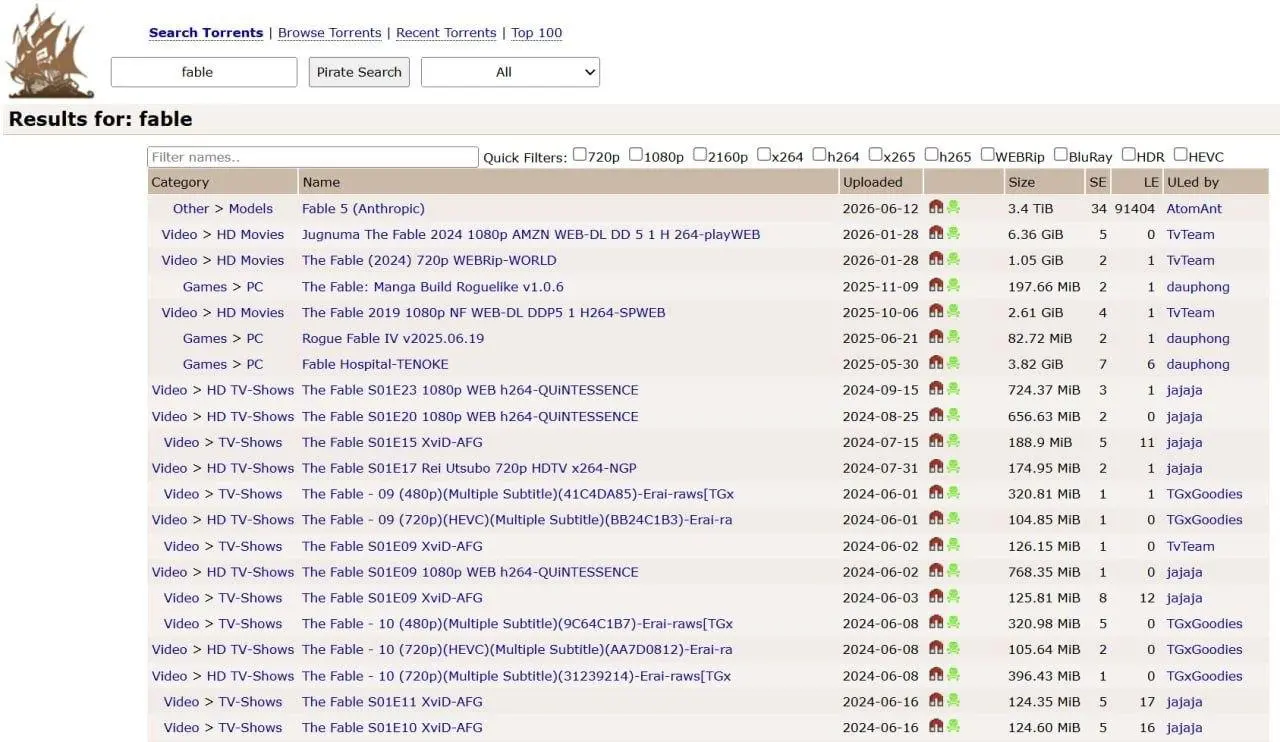Check the x265 quick filter
The width and height of the screenshot is (1280, 742).
coord(876,155)
